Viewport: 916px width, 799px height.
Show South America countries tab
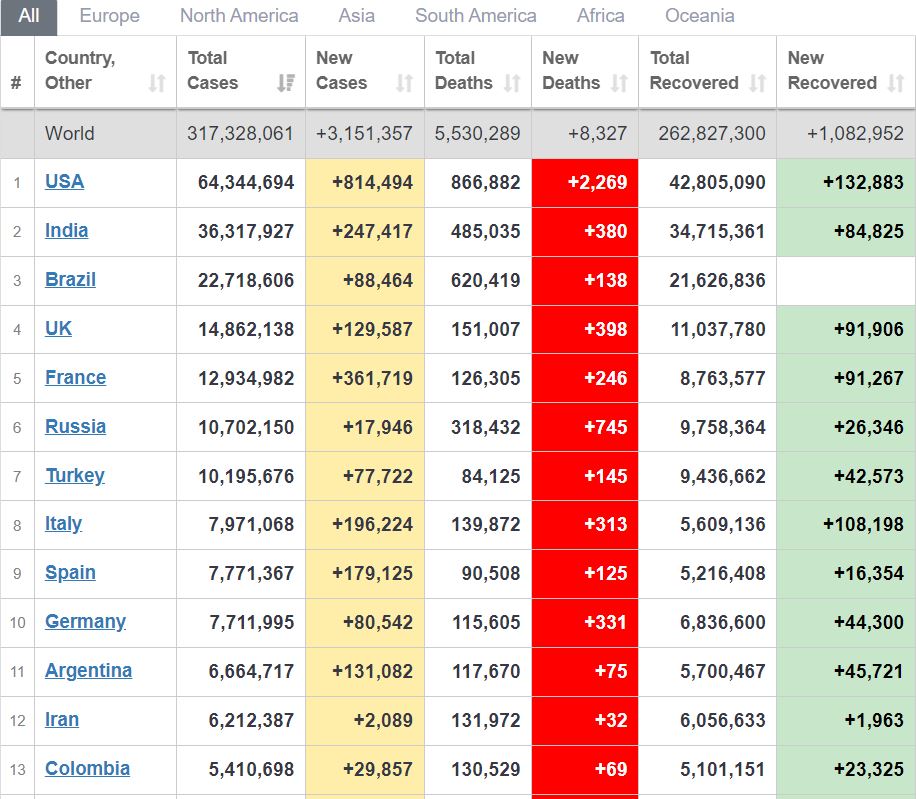click(x=475, y=16)
